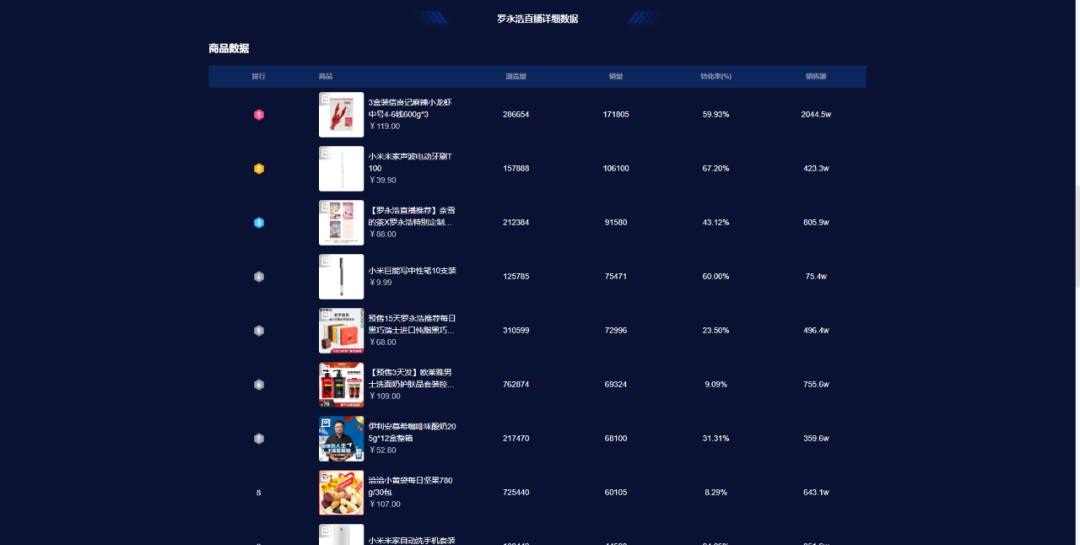Click the price ¥52.80

coord(382,450)
